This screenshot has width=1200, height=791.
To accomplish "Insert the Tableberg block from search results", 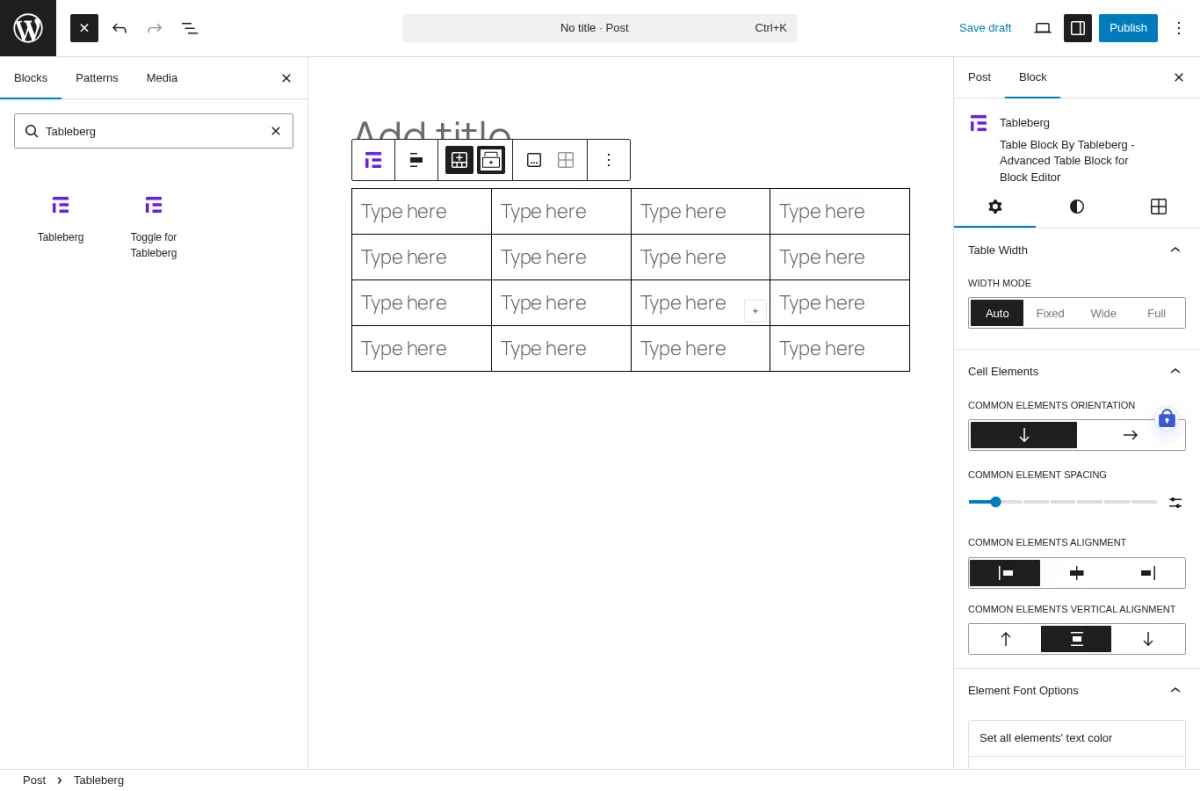I will click(61, 219).
